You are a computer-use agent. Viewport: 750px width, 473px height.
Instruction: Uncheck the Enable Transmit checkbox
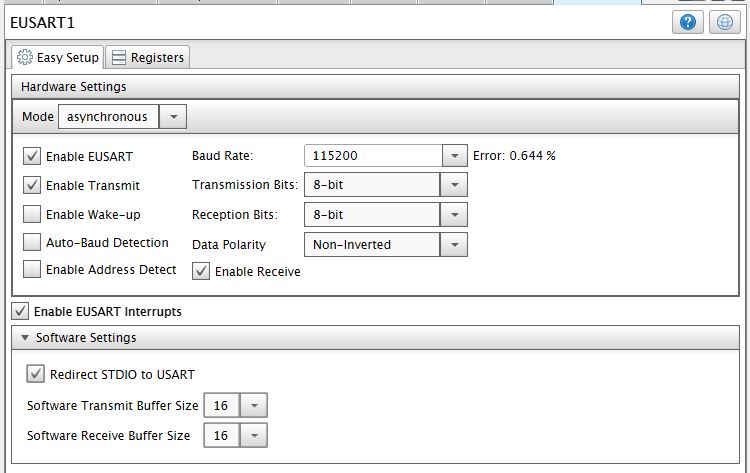click(x=32, y=185)
